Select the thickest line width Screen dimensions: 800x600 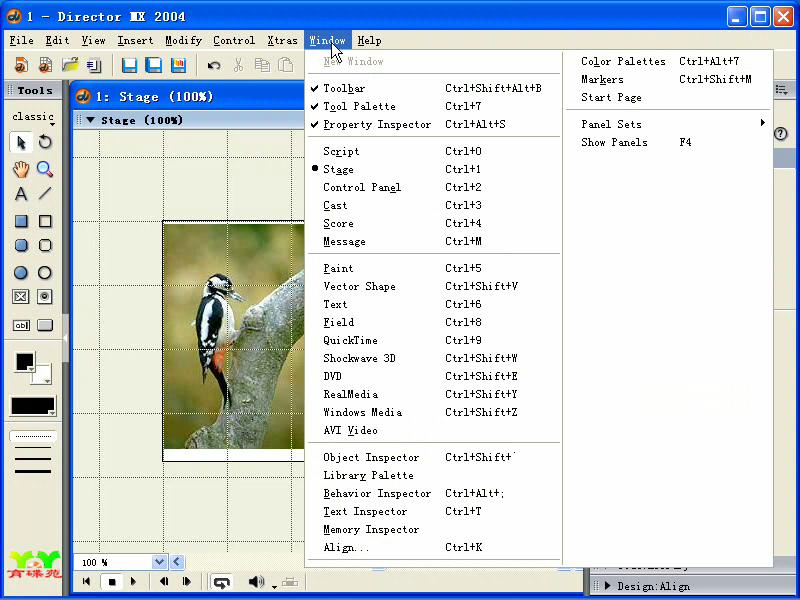[33, 471]
